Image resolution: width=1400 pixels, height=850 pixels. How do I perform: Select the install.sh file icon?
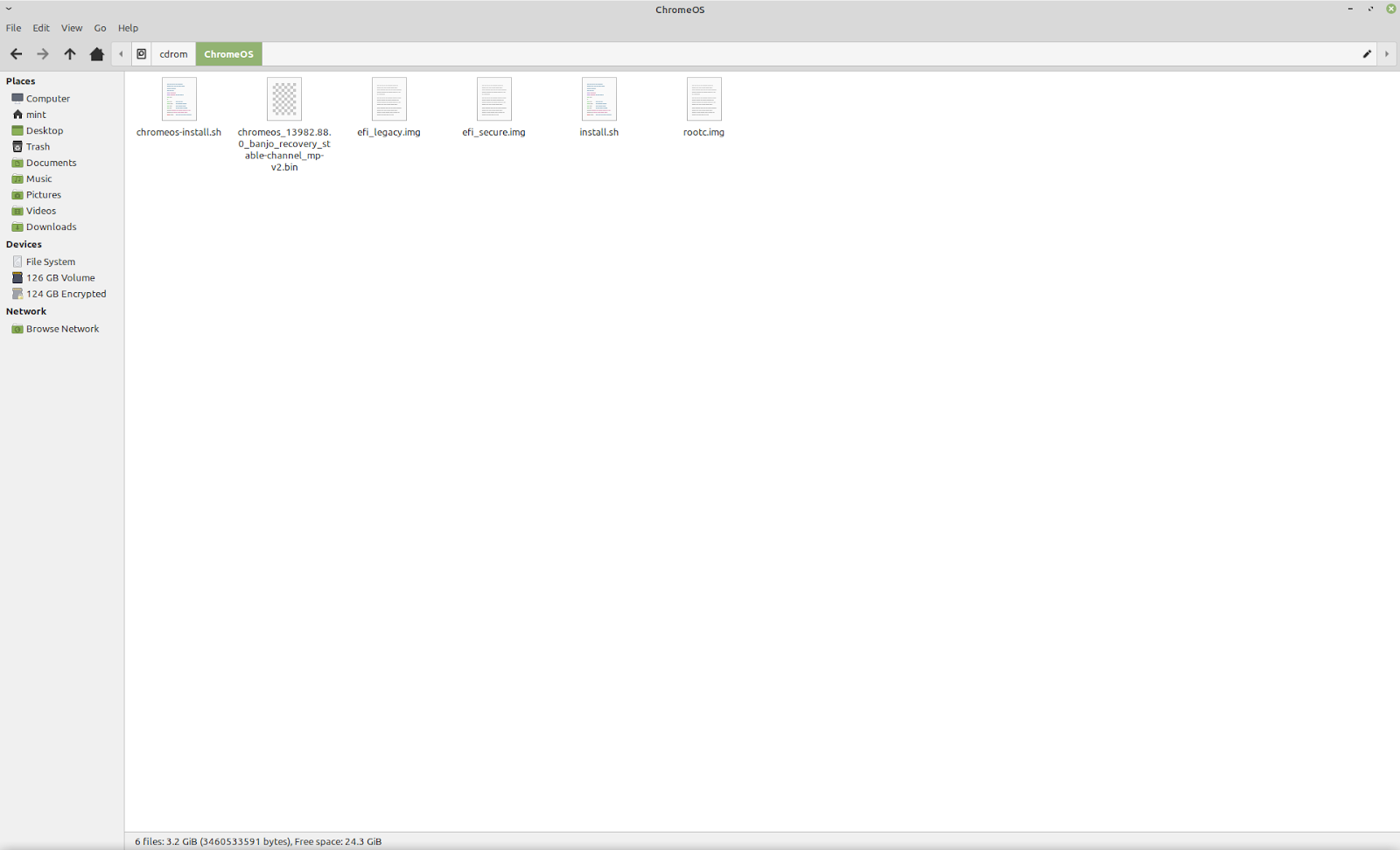click(x=599, y=99)
